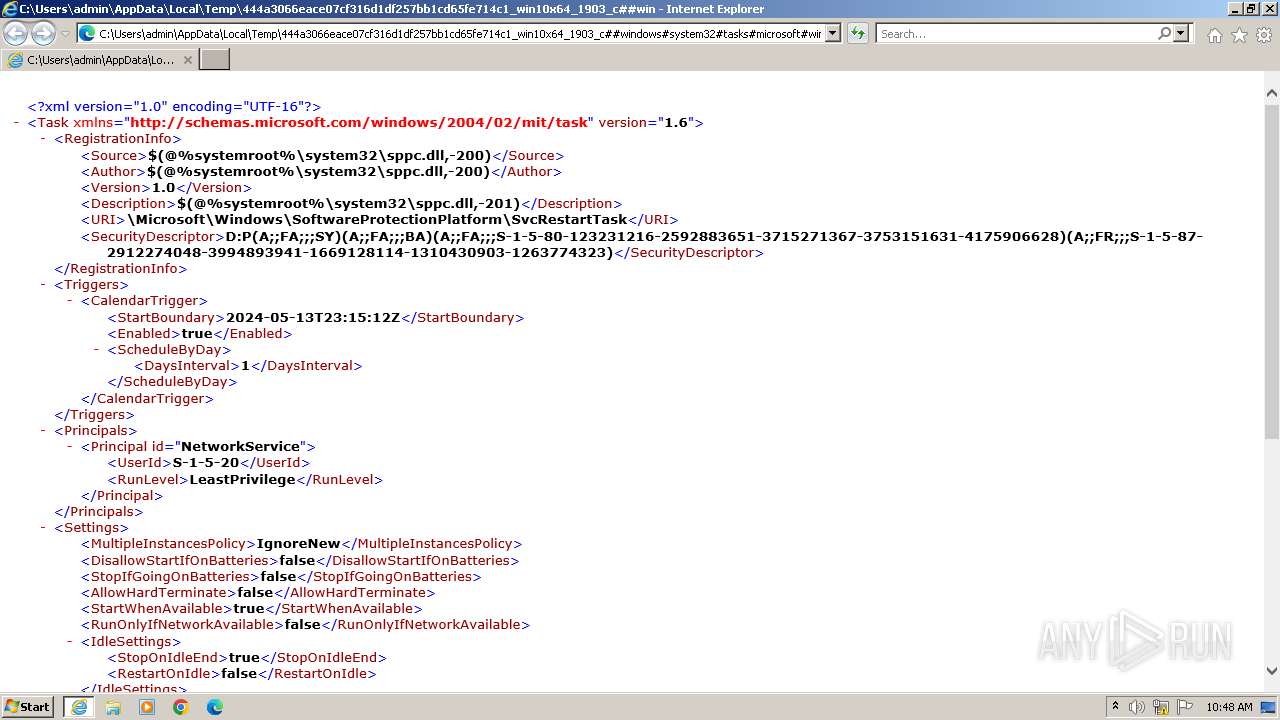Click the 10:48 AM taskbar clock
Image resolution: width=1280 pixels, height=720 pixels.
(1229, 707)
